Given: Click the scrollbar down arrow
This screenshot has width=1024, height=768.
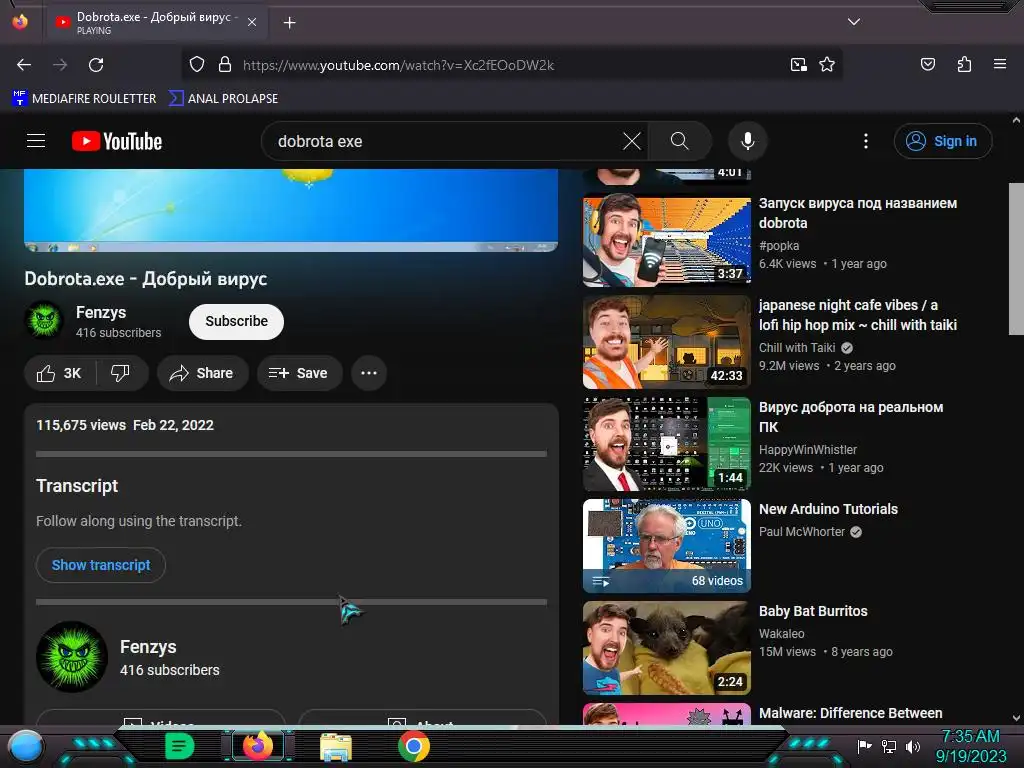Looking at the screenshot, I should (1016, 717).
